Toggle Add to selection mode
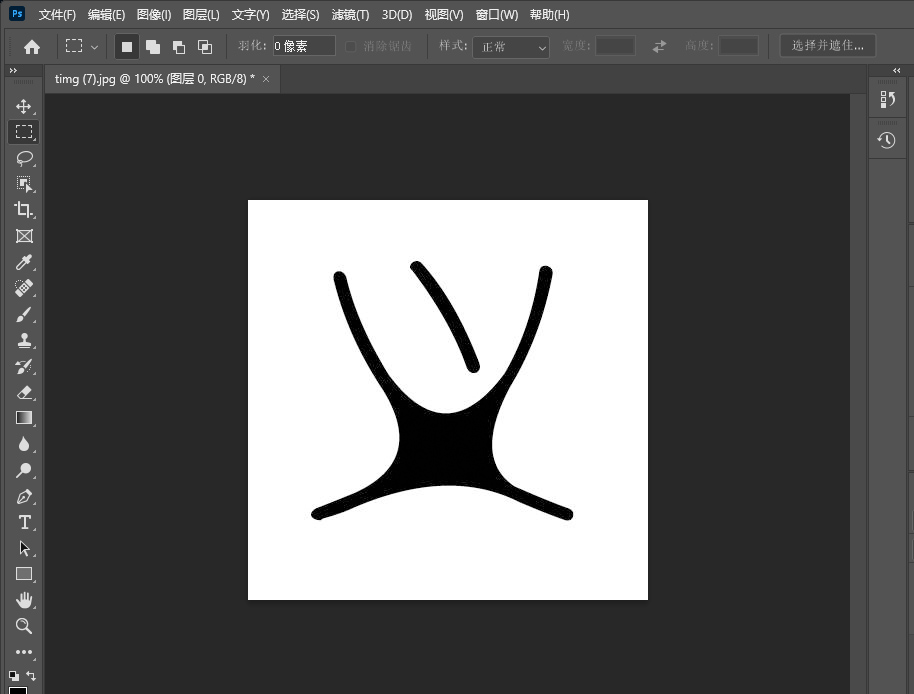The image size is (914, 694). coord(153,45)
